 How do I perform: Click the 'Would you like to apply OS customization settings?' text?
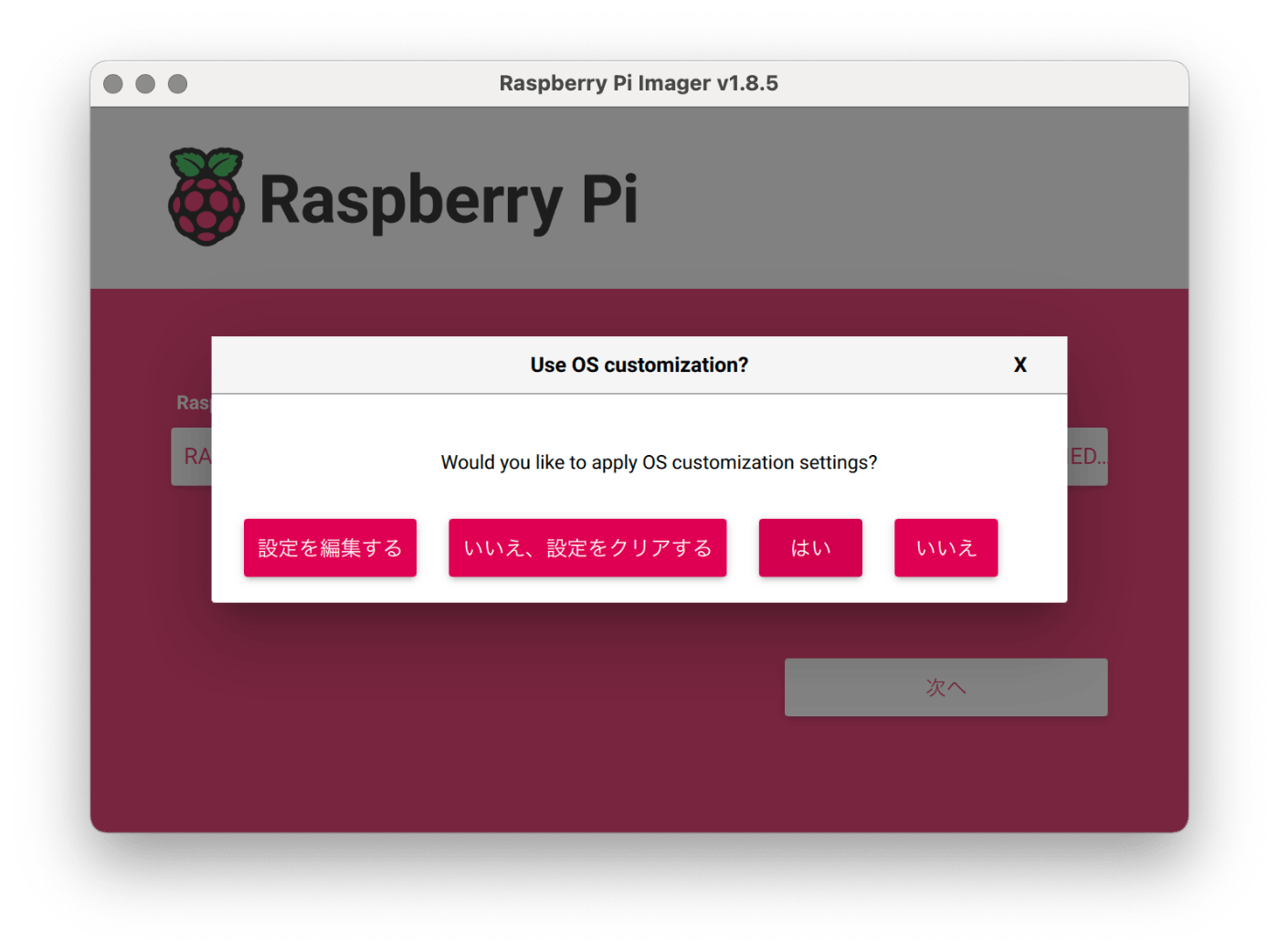[x=659, y=462]
